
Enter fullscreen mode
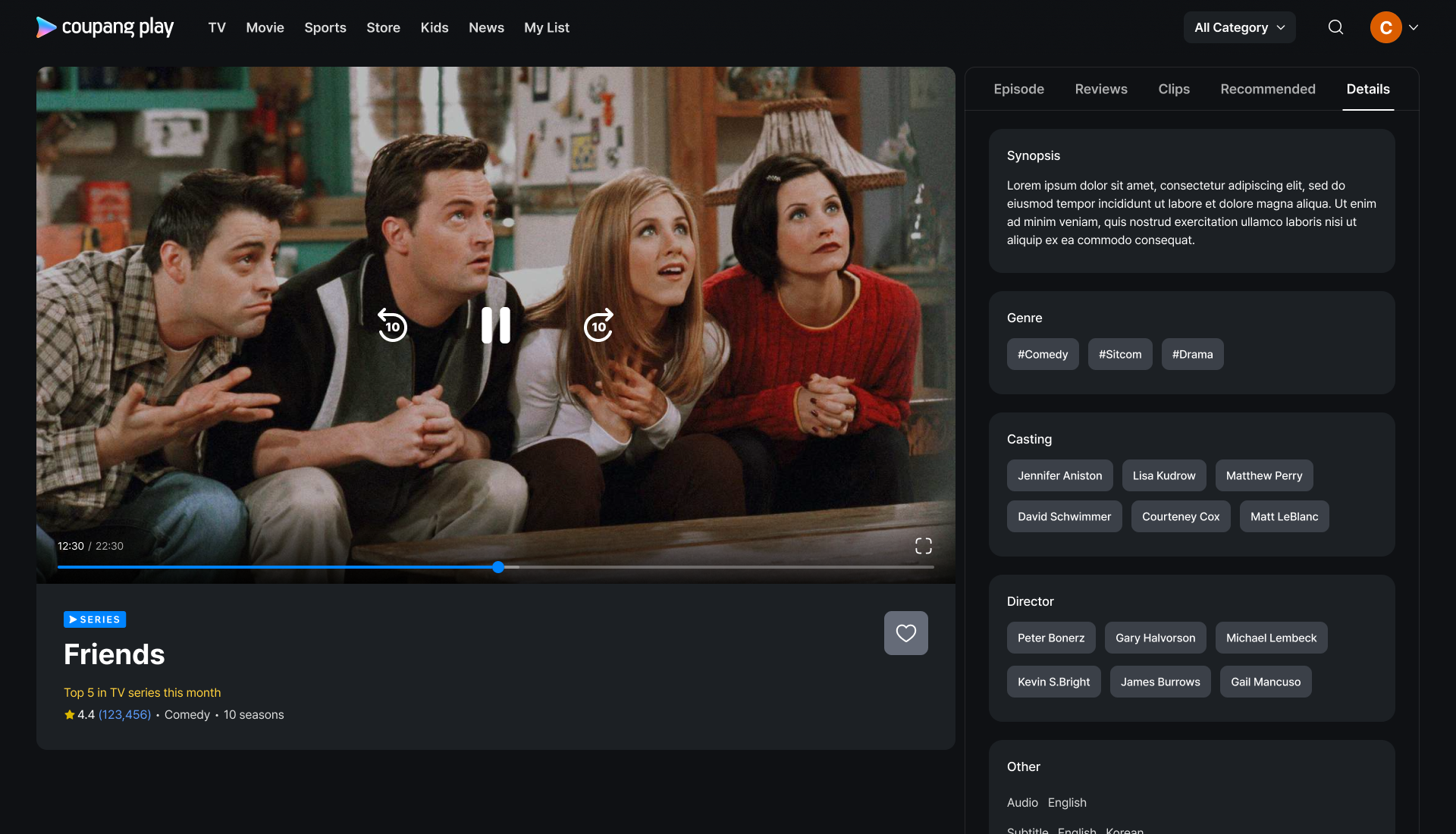tap(923, 546)
